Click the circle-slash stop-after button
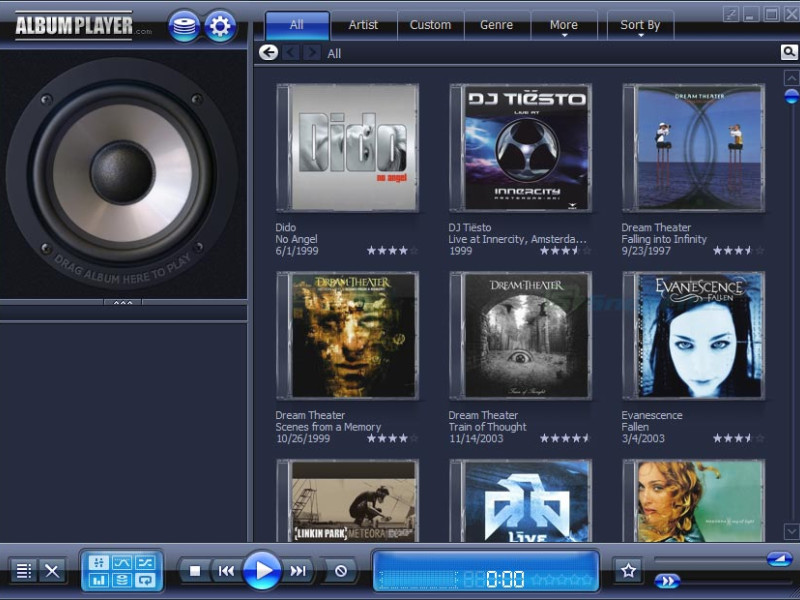Viewport: 800px width, 600px height. [340, 570]
